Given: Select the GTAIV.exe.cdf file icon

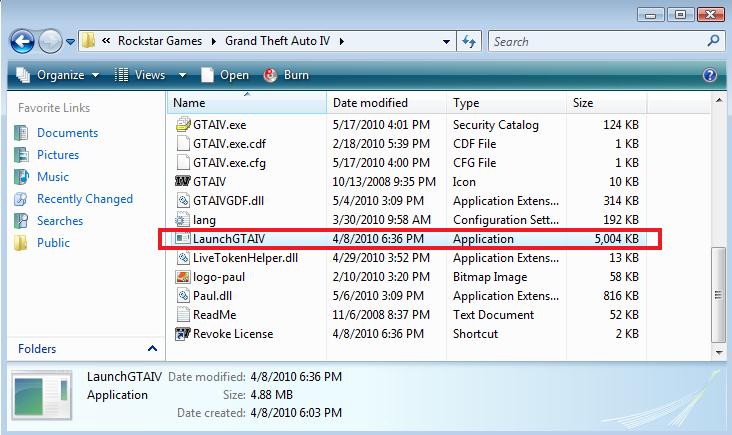Looking at the screenshot, I should pyautogui.click(x=183, y=144).
